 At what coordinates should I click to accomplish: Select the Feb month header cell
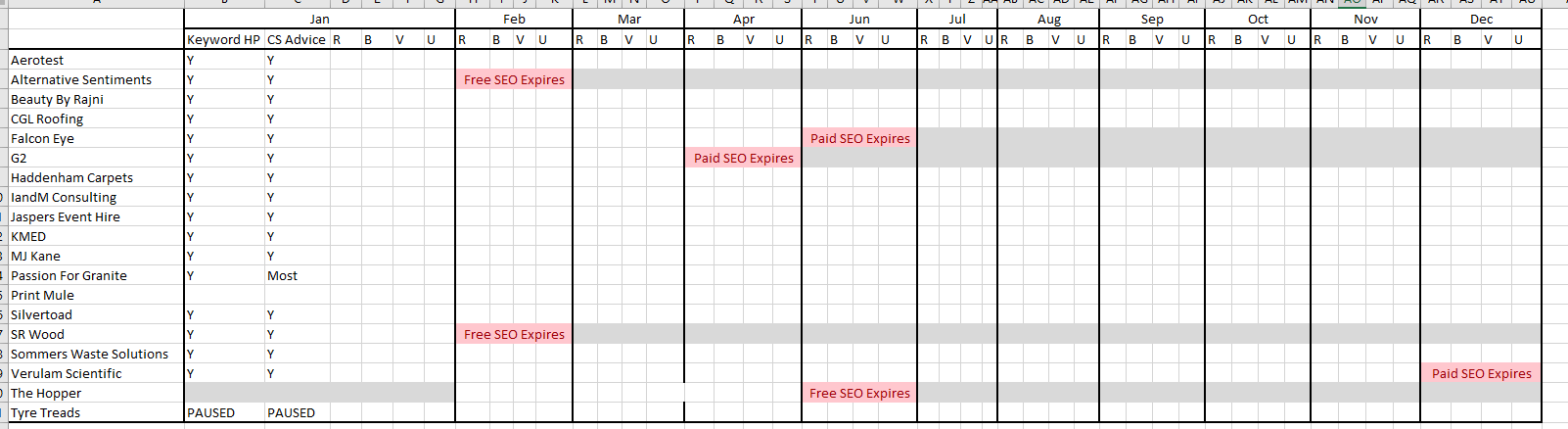click(514, 19)
